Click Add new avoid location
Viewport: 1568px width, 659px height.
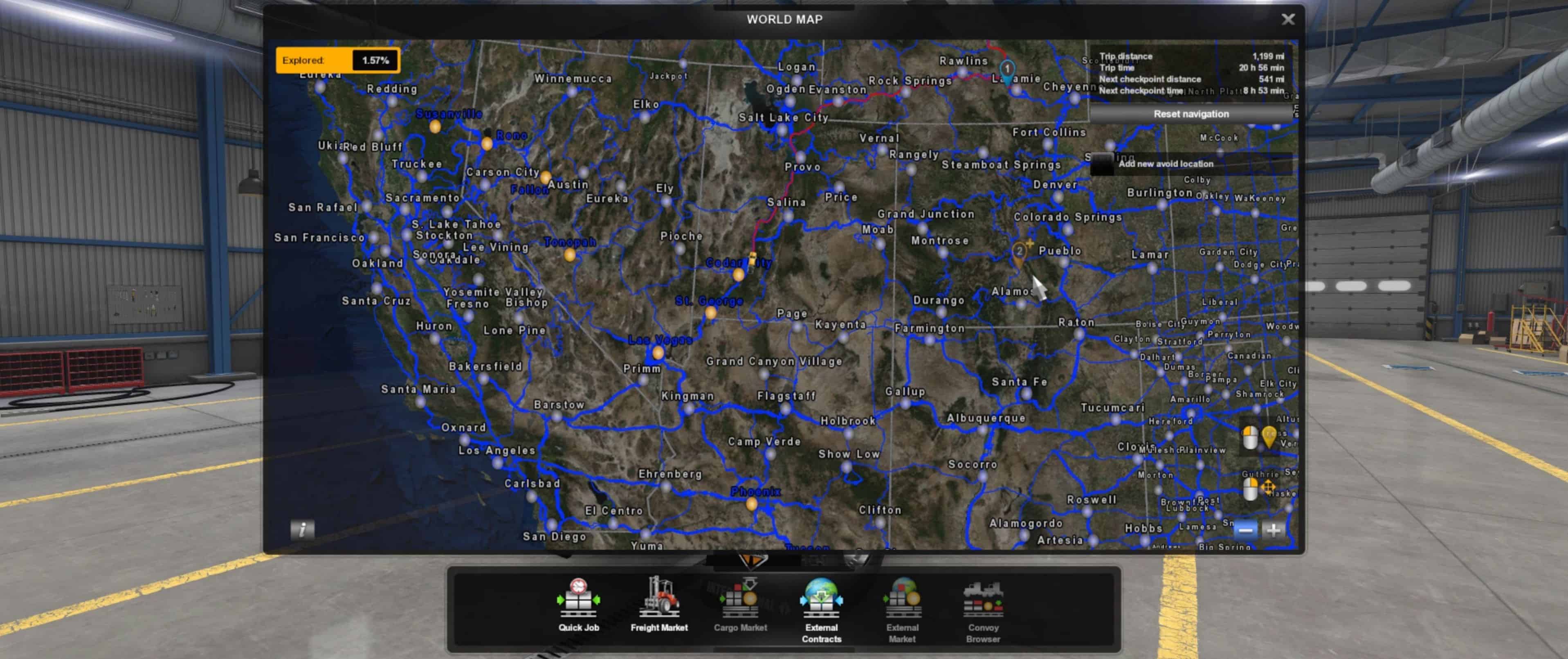1165,164
